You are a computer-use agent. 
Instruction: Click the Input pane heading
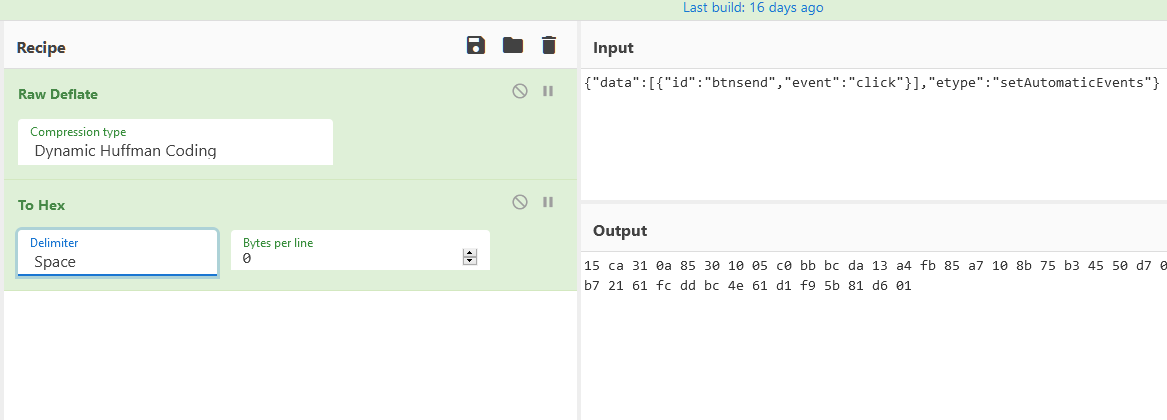tap(613, 48)
